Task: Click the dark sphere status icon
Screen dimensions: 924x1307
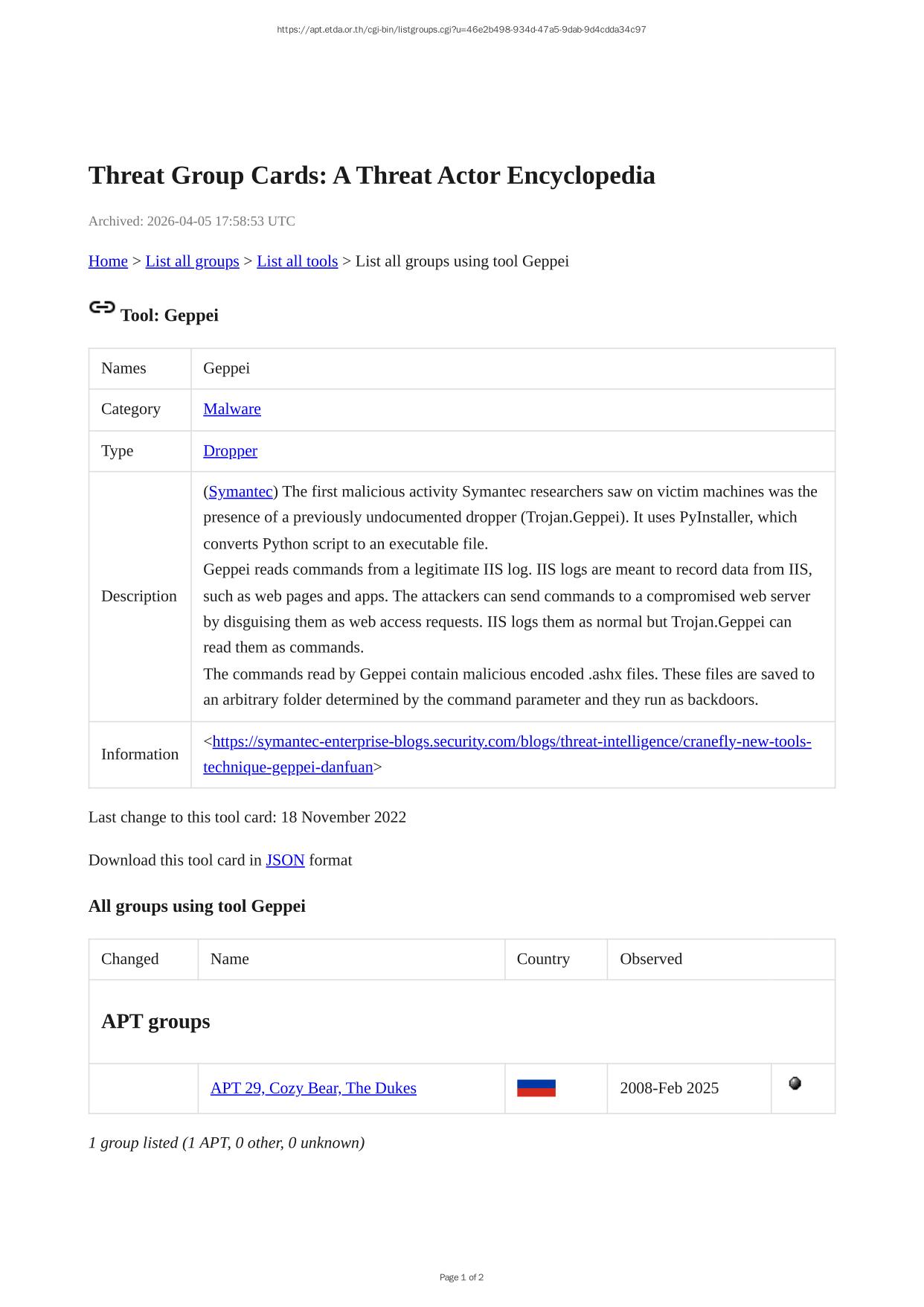Action: pos(795,1084)
